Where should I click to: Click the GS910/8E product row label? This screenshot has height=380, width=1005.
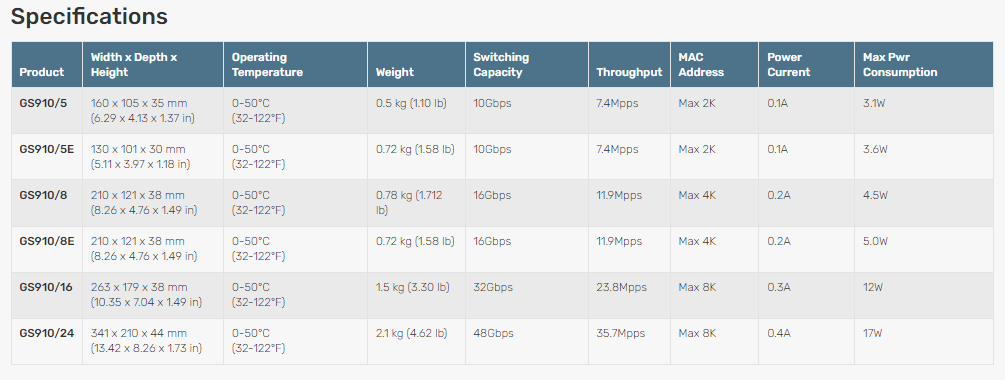(x=47, y=242)
